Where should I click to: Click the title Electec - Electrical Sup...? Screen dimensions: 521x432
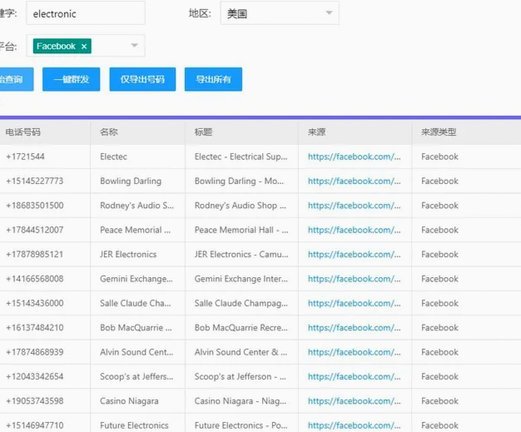(x=241, y=157)
